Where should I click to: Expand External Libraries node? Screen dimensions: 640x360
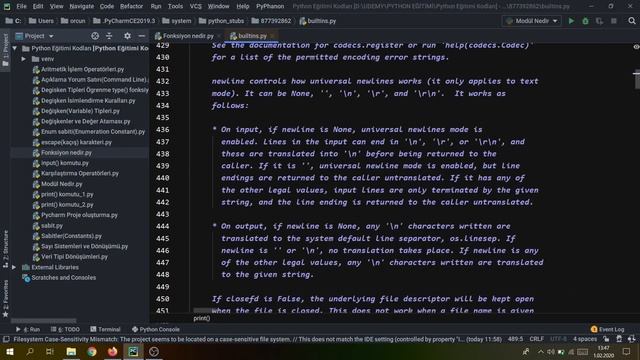pos(14,267)
